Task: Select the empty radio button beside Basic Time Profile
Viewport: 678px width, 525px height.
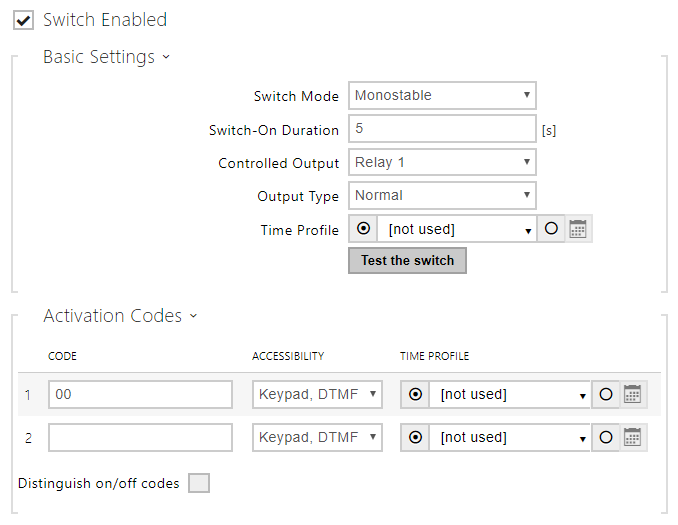Action: pos(551,229)
